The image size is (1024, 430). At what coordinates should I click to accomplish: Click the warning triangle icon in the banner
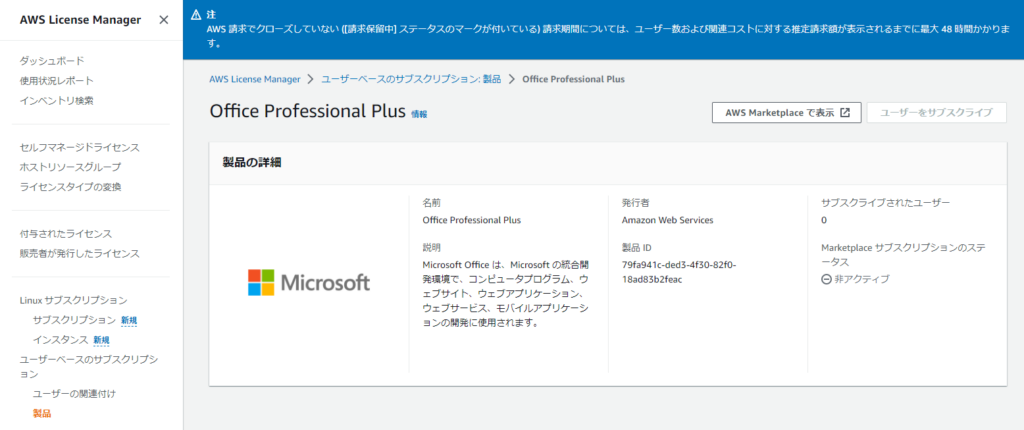(196, 14)
